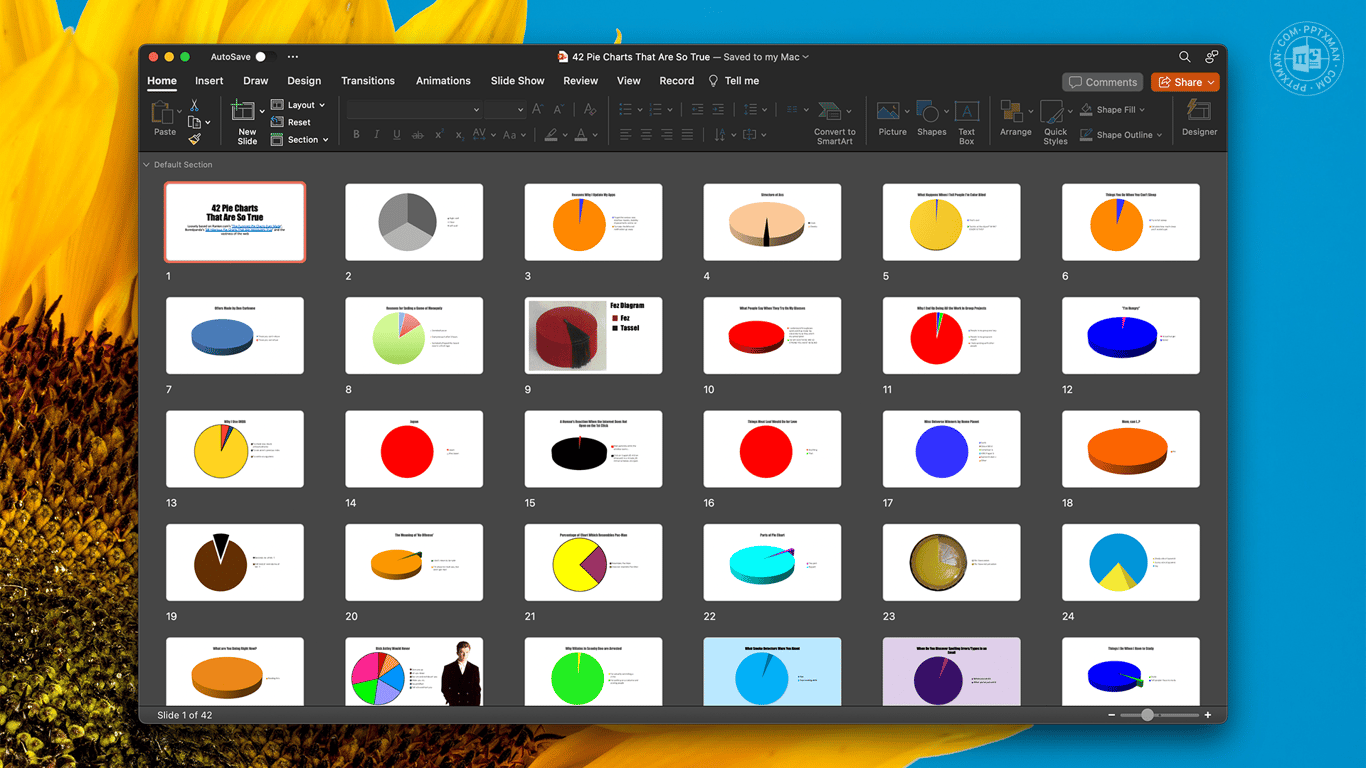Select the Format Painter brush icon
1366x768 pixels.
pyautogui.click(x=194, y=140)
